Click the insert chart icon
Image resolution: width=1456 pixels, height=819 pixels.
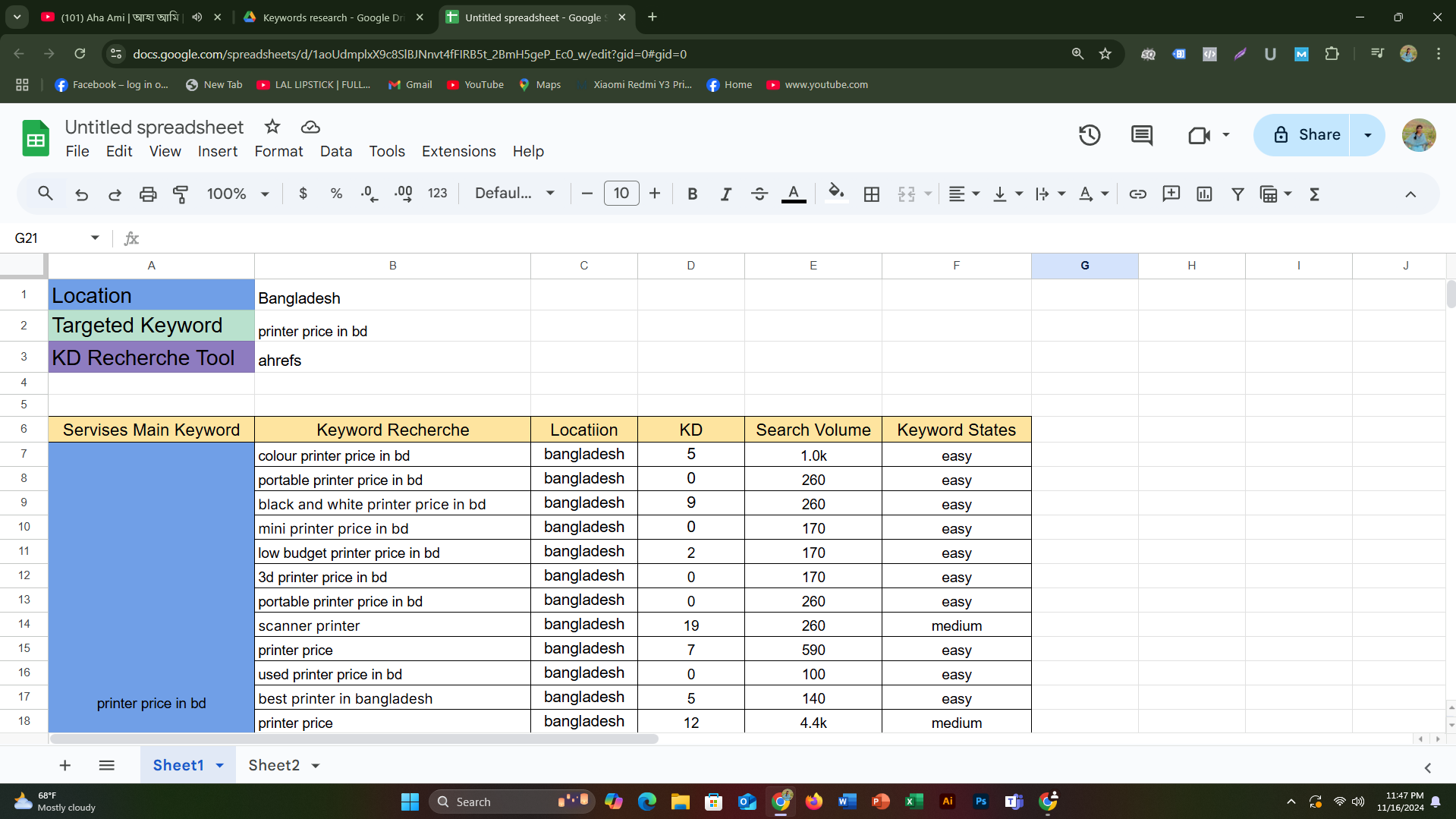[1204, 194]
